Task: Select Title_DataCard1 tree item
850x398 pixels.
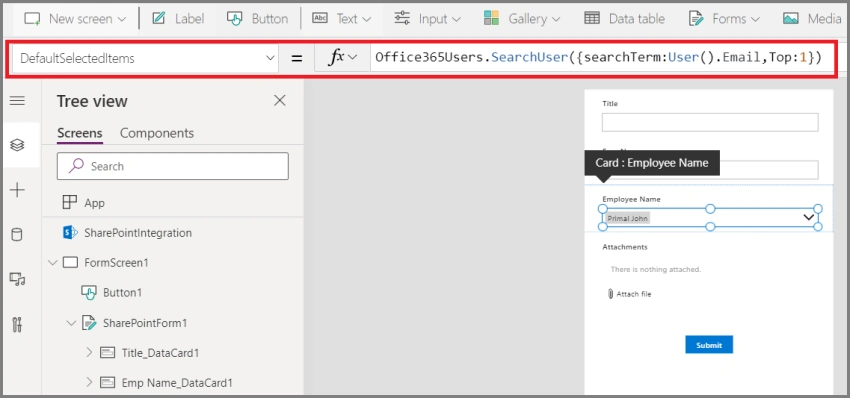Action: tap(160, 353)
